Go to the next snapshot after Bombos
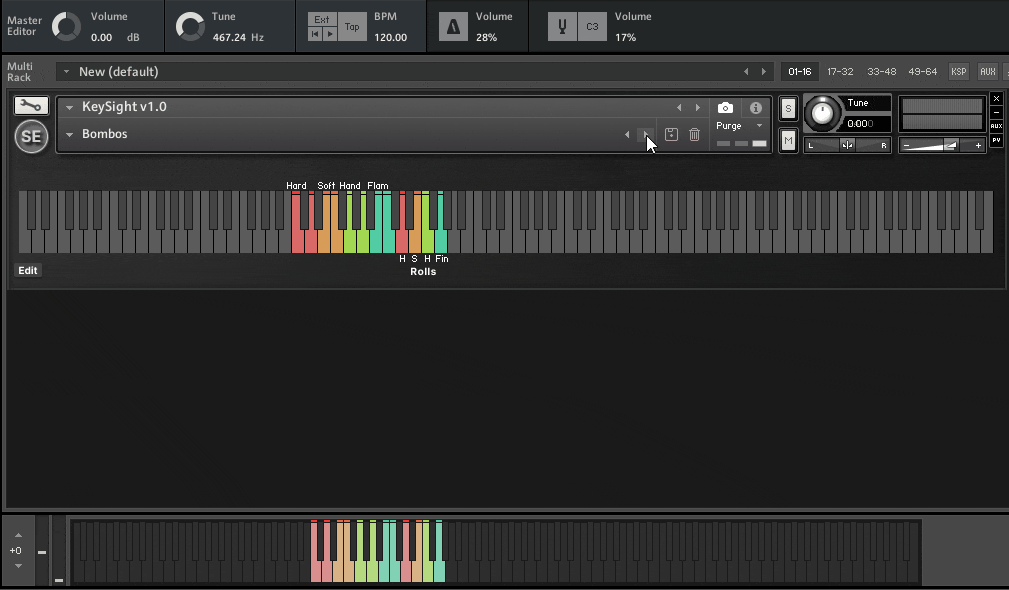Viewport: 1009px width, 590px height. [645, 134]
